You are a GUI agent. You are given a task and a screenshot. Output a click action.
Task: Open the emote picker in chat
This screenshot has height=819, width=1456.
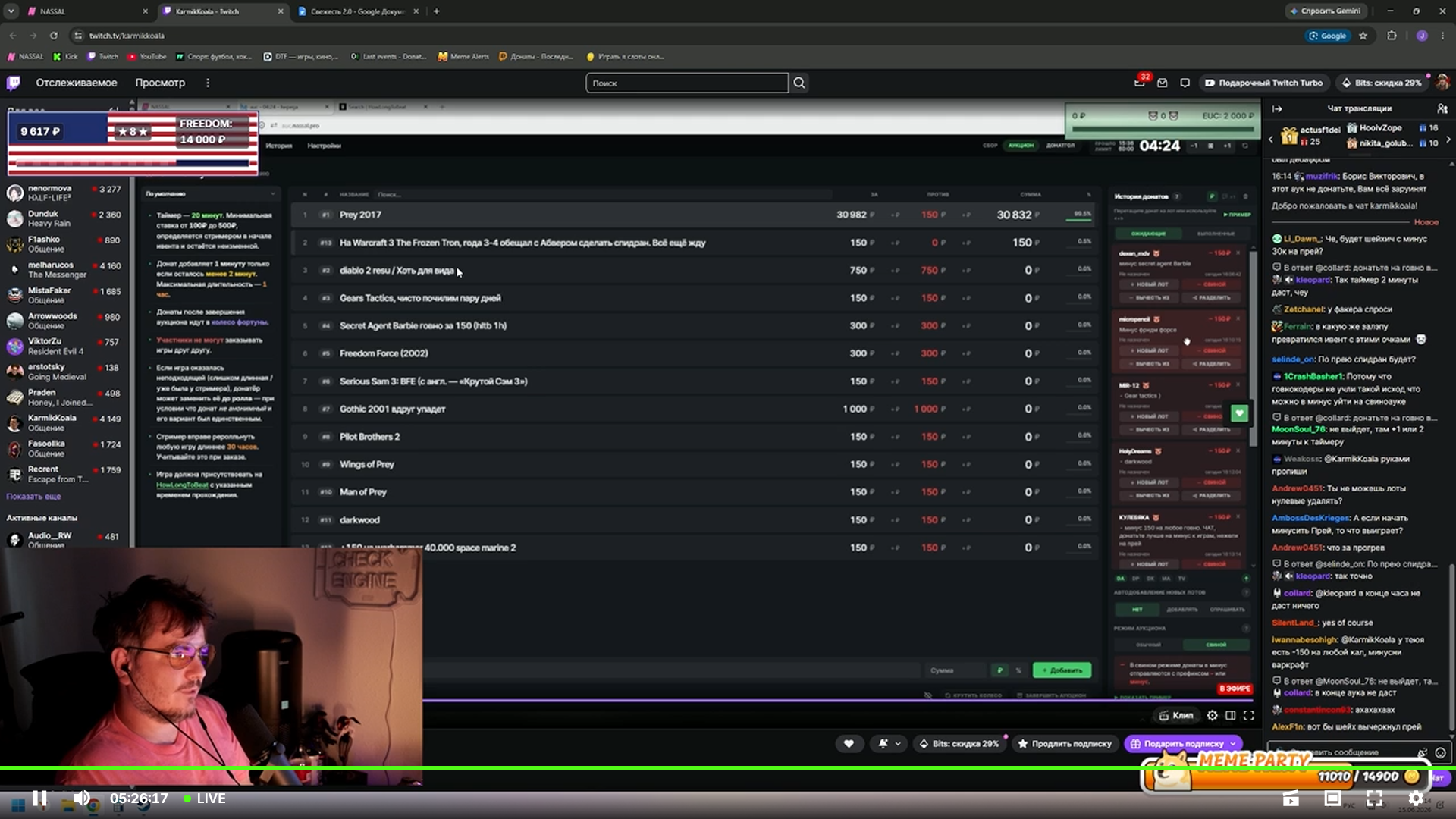tap(1440, 752)
